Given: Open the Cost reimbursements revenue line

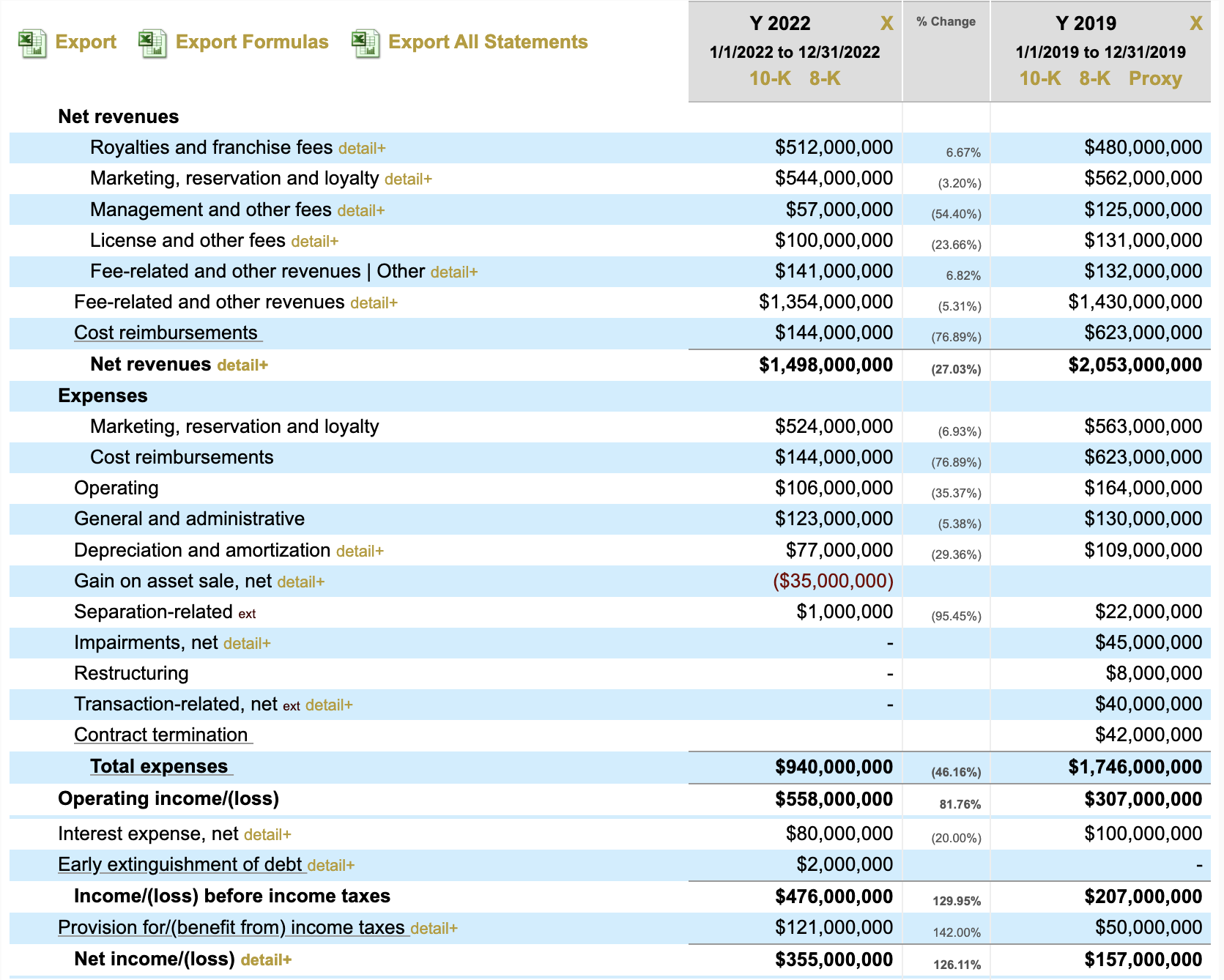Looking at the screenshot, I should point(166,333).
